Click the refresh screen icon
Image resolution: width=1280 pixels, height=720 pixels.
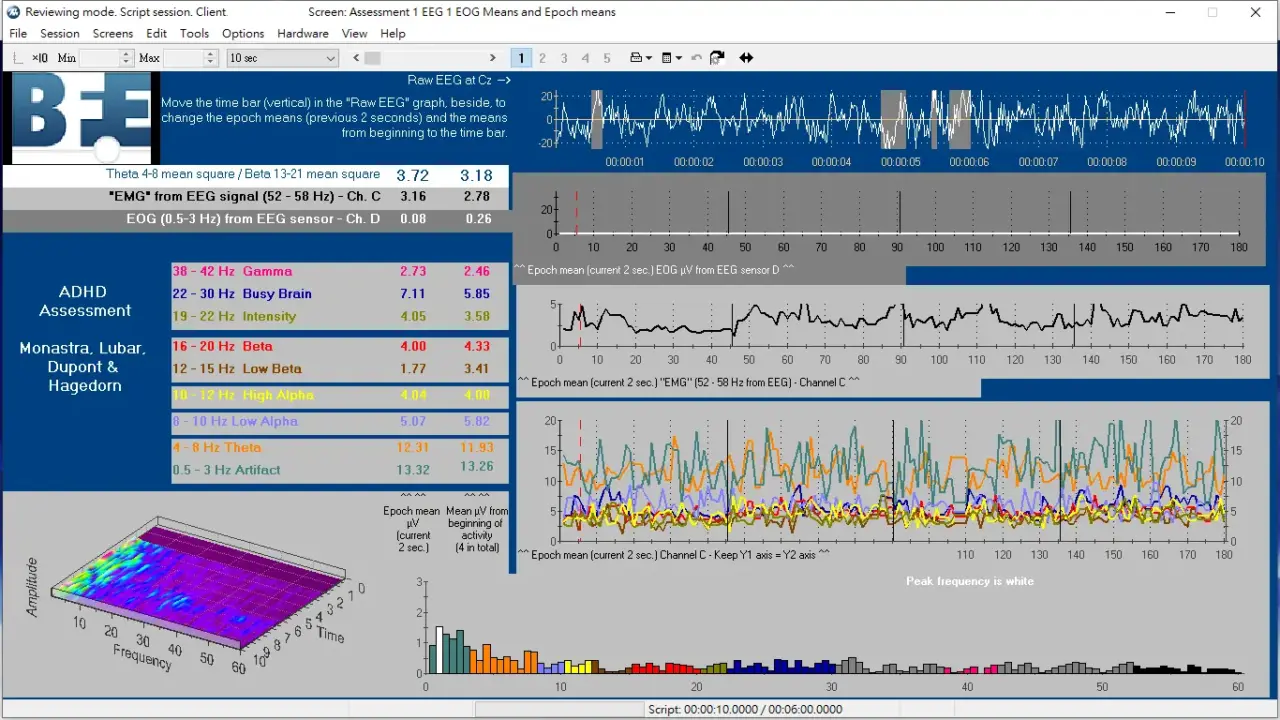click(716, 58)
